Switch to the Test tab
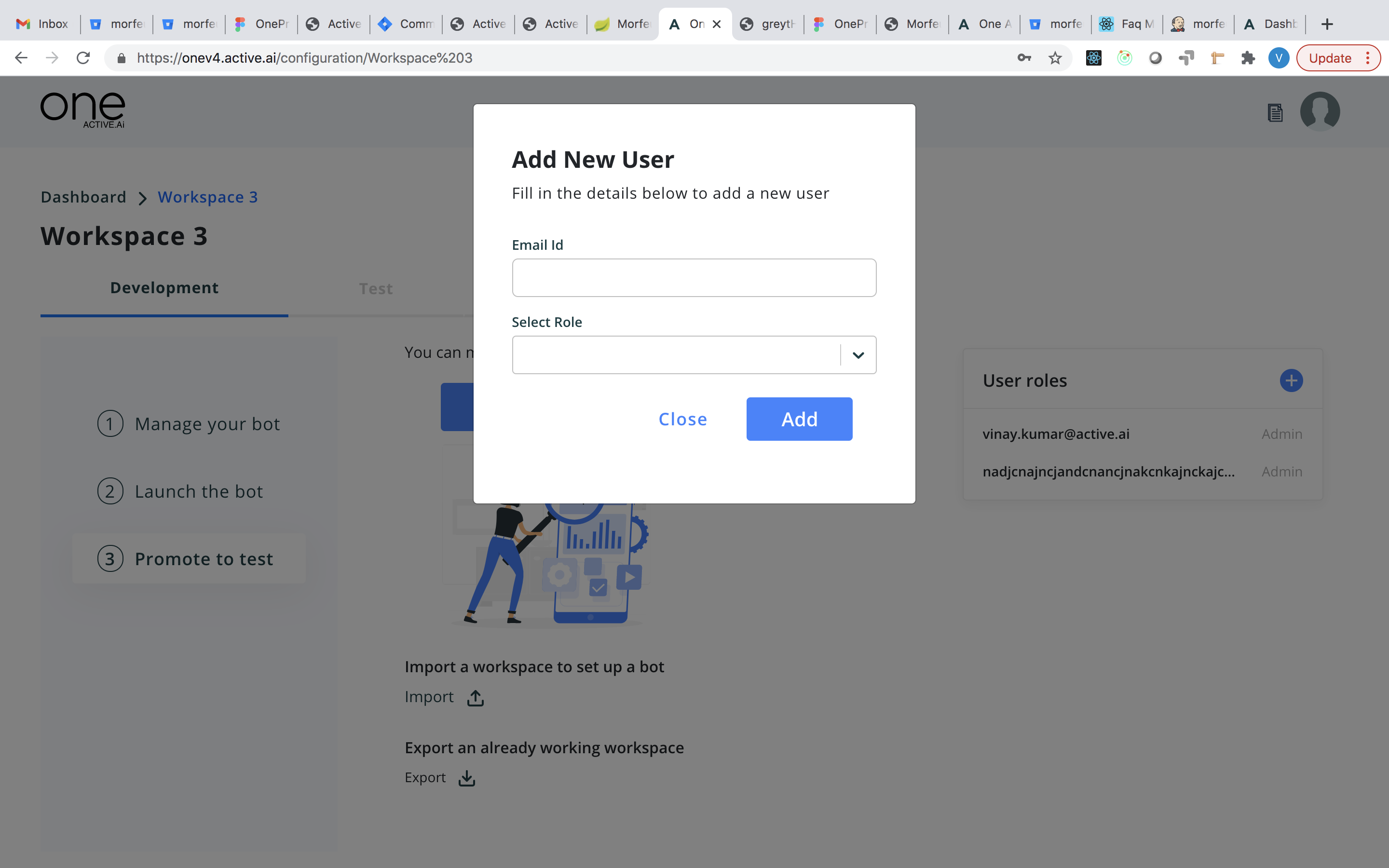This screenshot has width=1389, height=868. 375,288
